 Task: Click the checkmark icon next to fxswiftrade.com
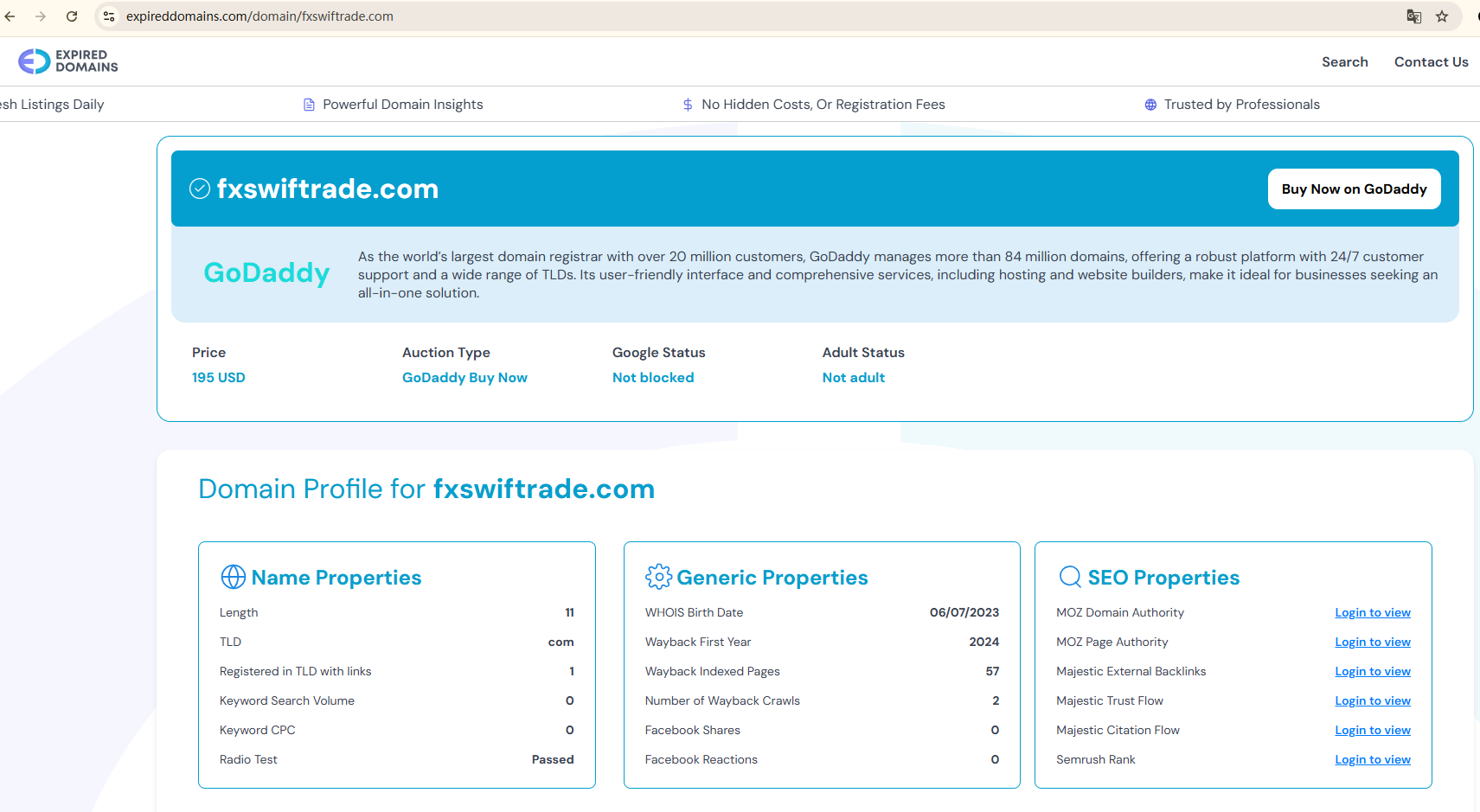tap(200, 189)
